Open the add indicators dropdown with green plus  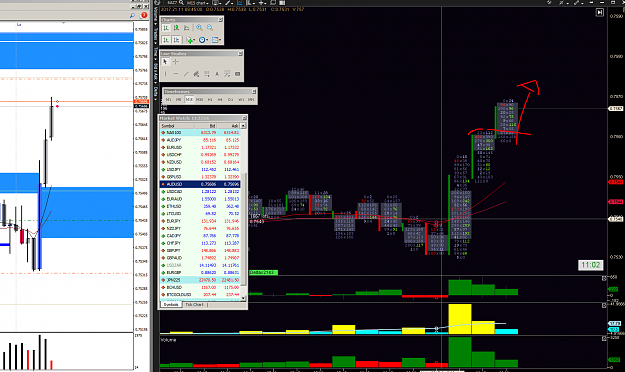click(x=191, y=40)
